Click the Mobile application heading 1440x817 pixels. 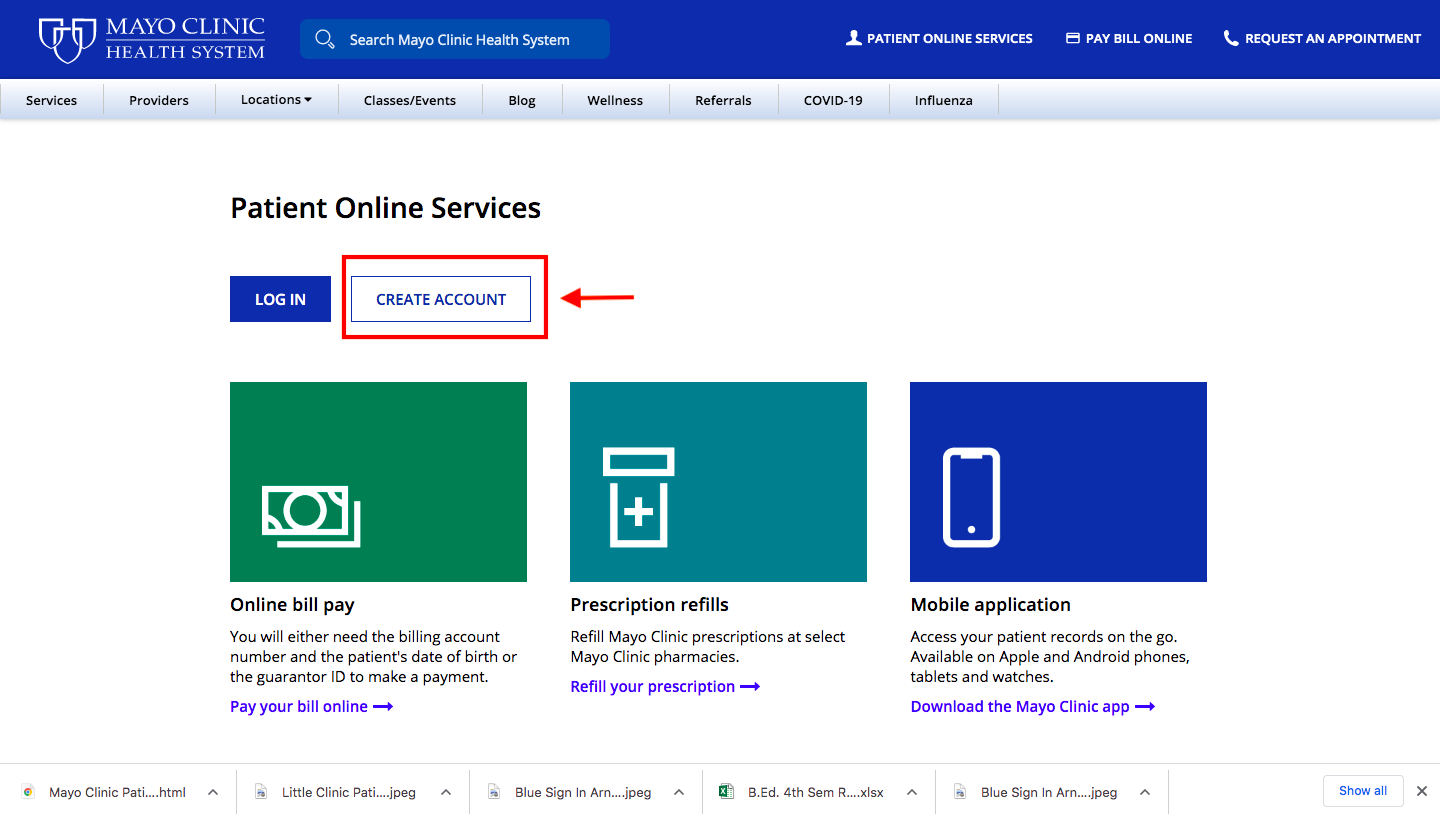pyautogui.click(x=990, y=605)
